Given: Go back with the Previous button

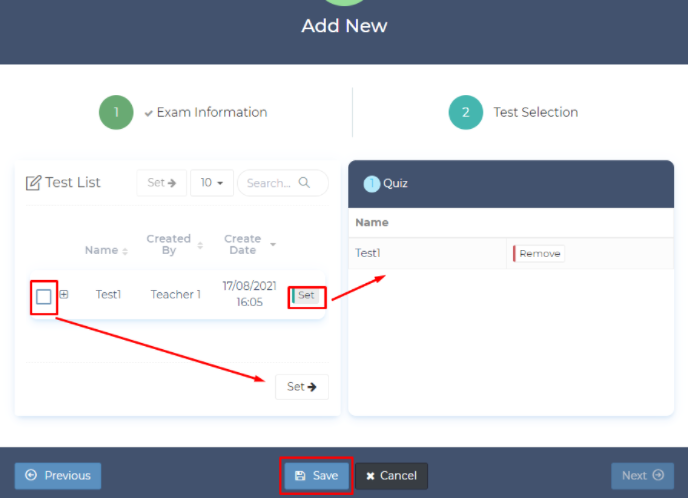Looking at the screenshot, I should 58,476.
